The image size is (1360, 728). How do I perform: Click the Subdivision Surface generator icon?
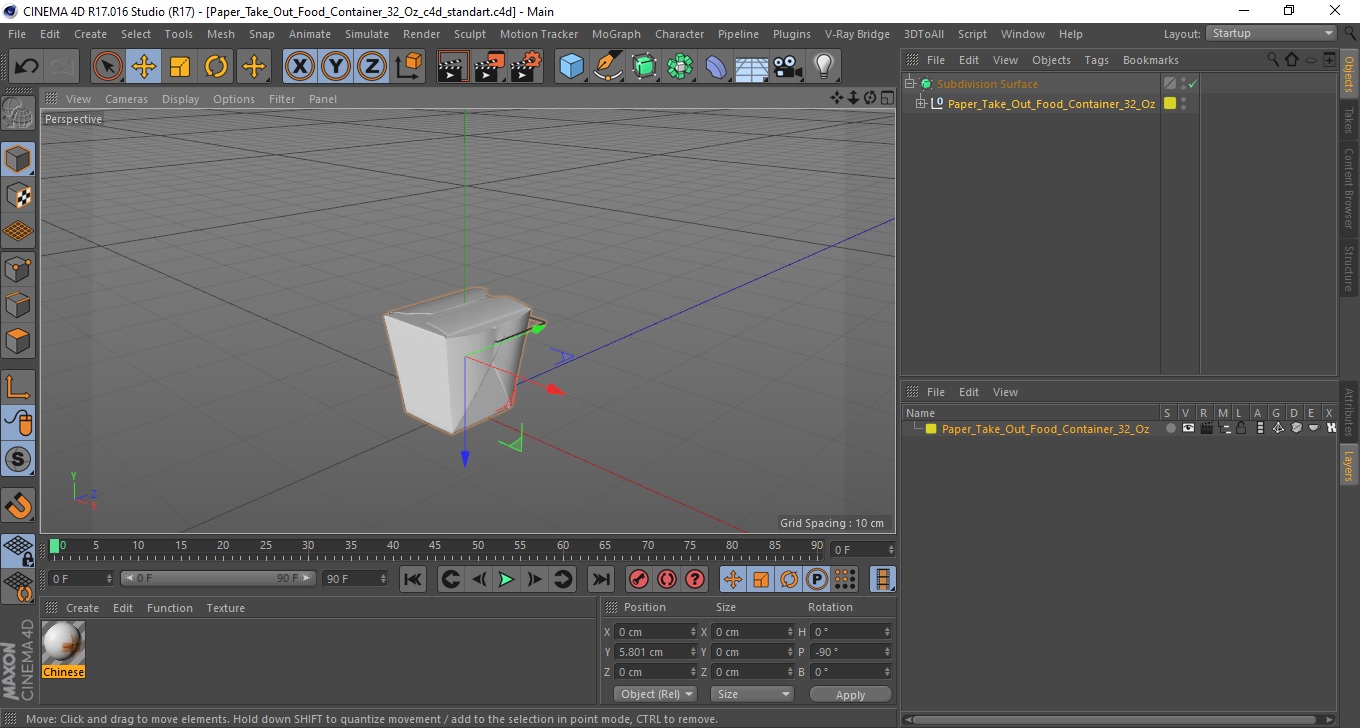pos(644,67)
